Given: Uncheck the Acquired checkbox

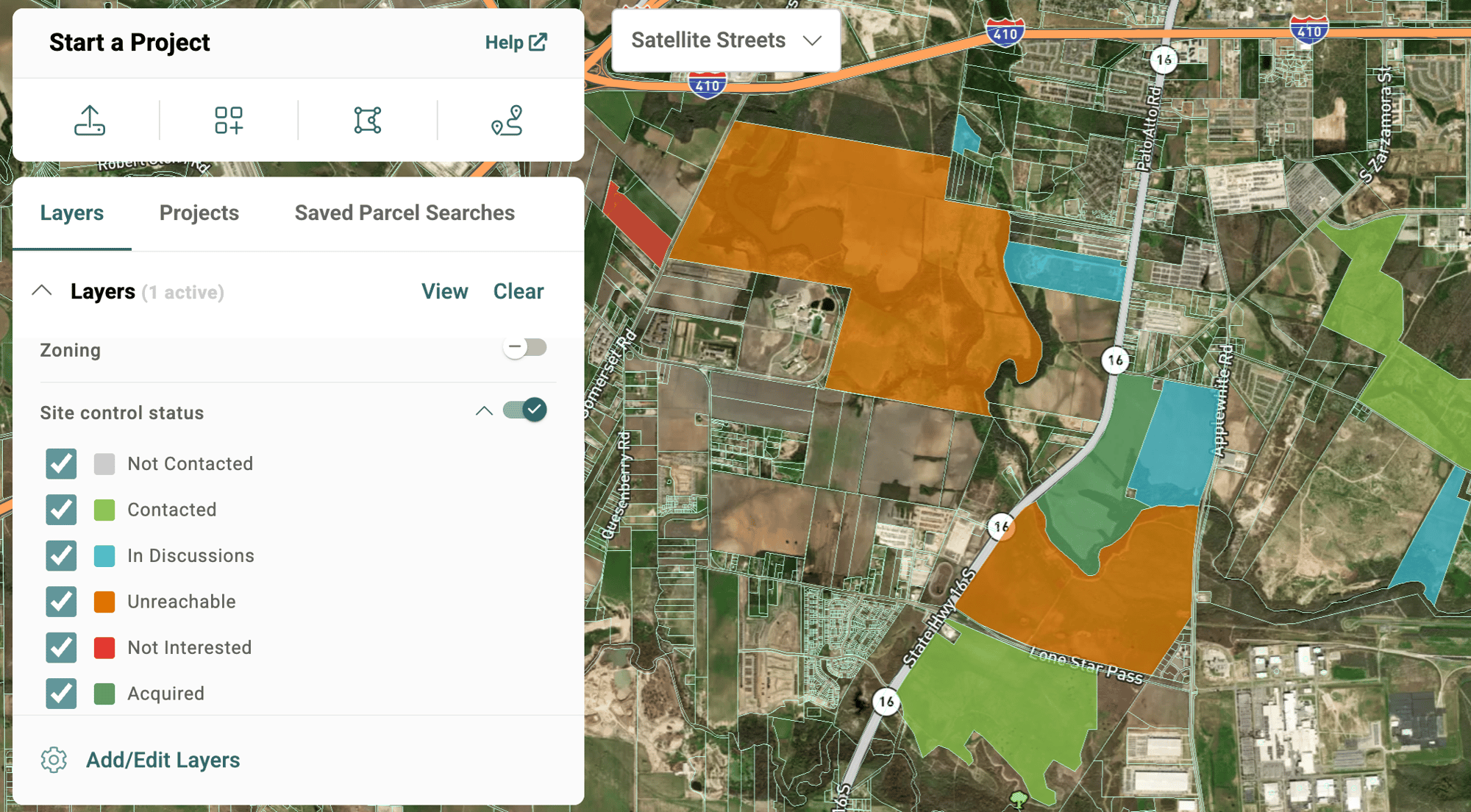Looking at the screenshot, I should point(61,694).
